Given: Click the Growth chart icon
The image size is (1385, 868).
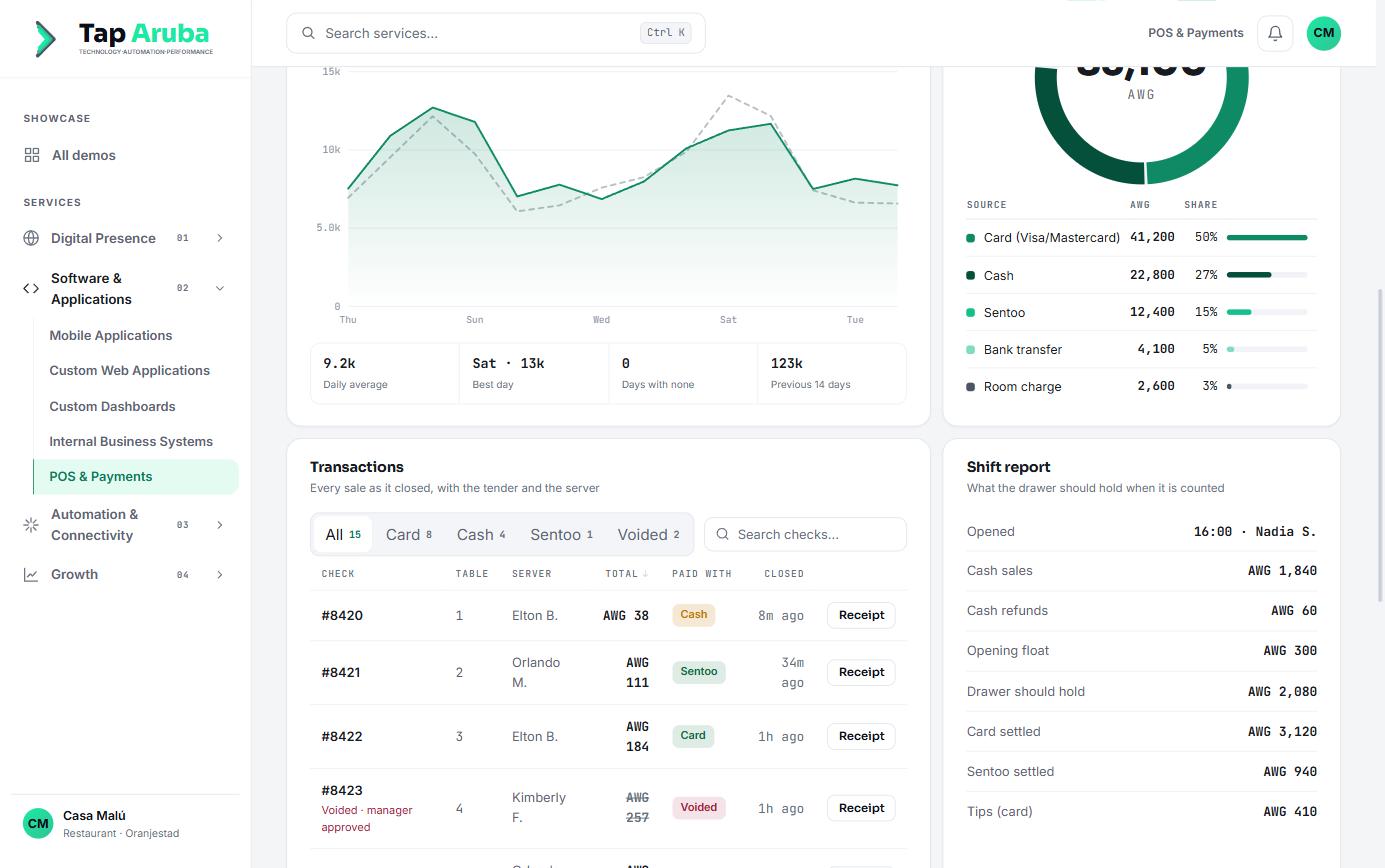Looking at the screenshot, I should click(31, 575).
